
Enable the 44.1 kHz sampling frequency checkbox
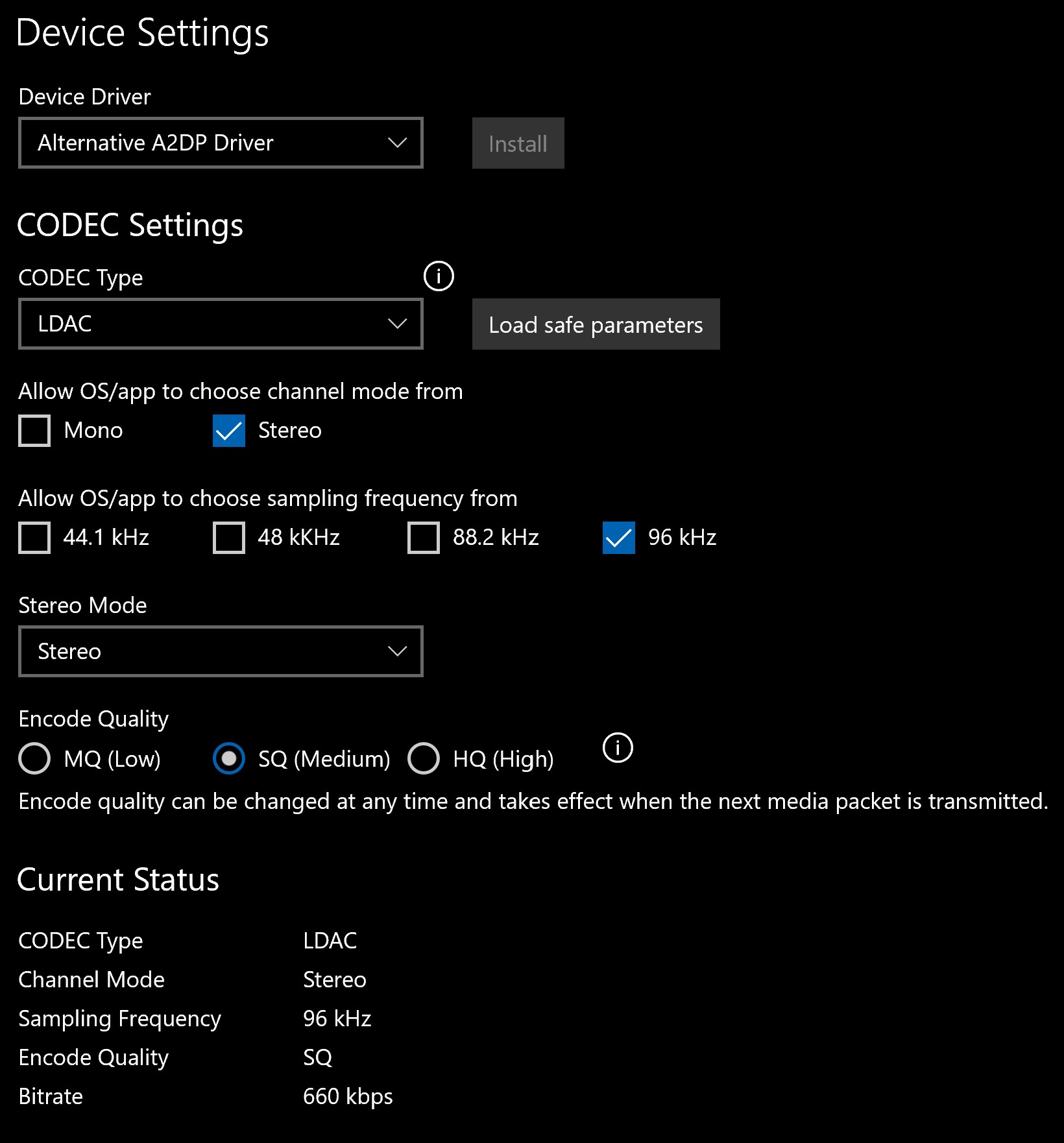click(x=34, y=538)
